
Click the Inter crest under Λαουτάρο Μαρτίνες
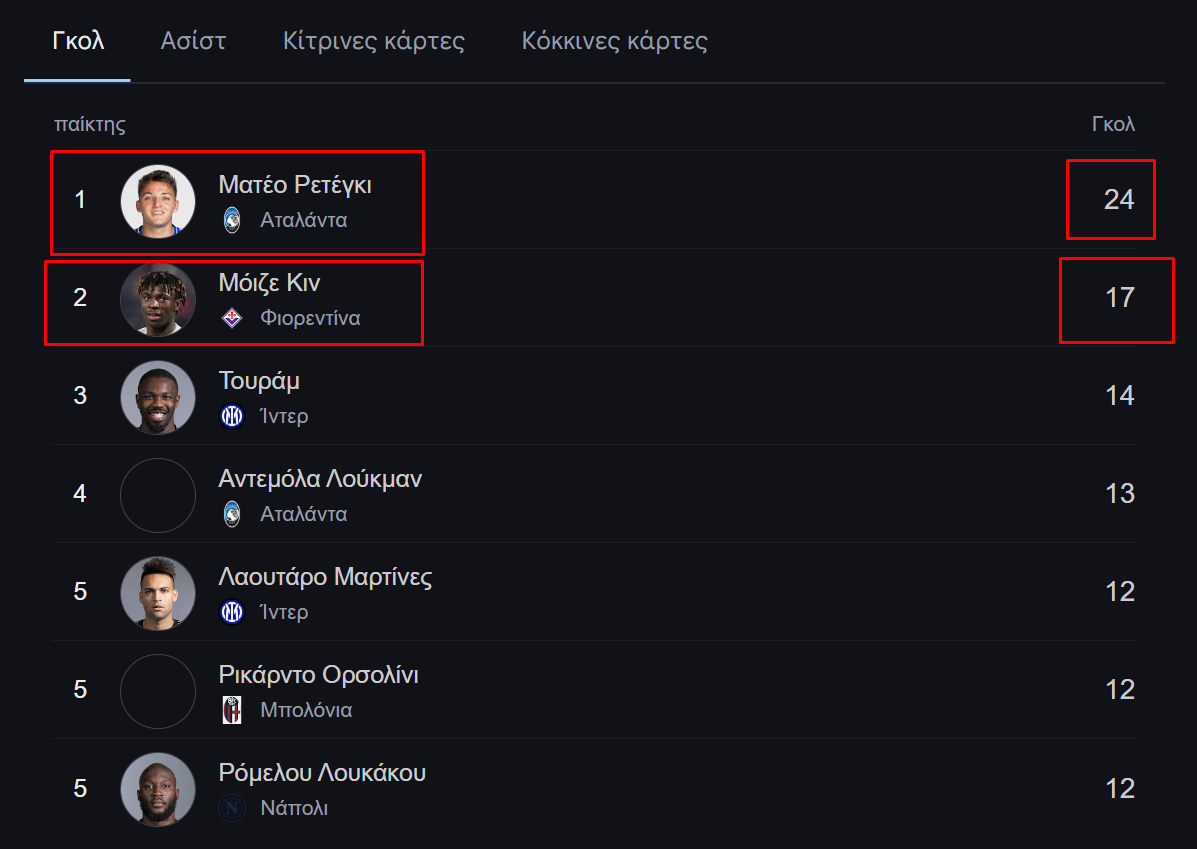coord(232,612)
